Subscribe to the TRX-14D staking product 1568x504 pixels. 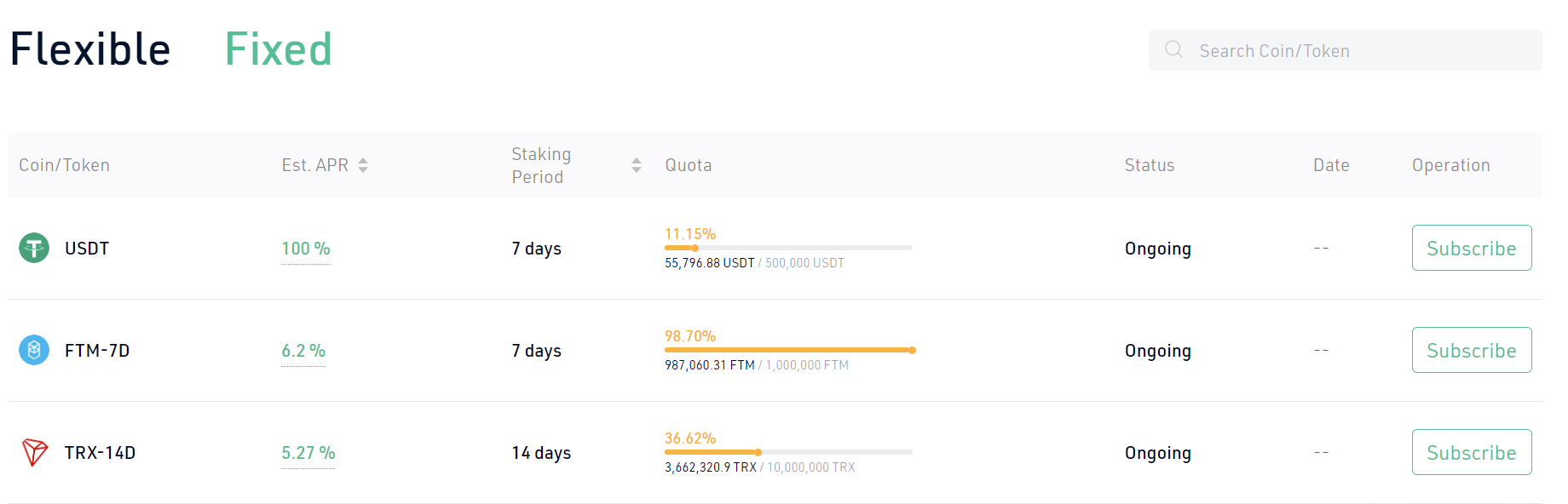(x=1472, y=452)
